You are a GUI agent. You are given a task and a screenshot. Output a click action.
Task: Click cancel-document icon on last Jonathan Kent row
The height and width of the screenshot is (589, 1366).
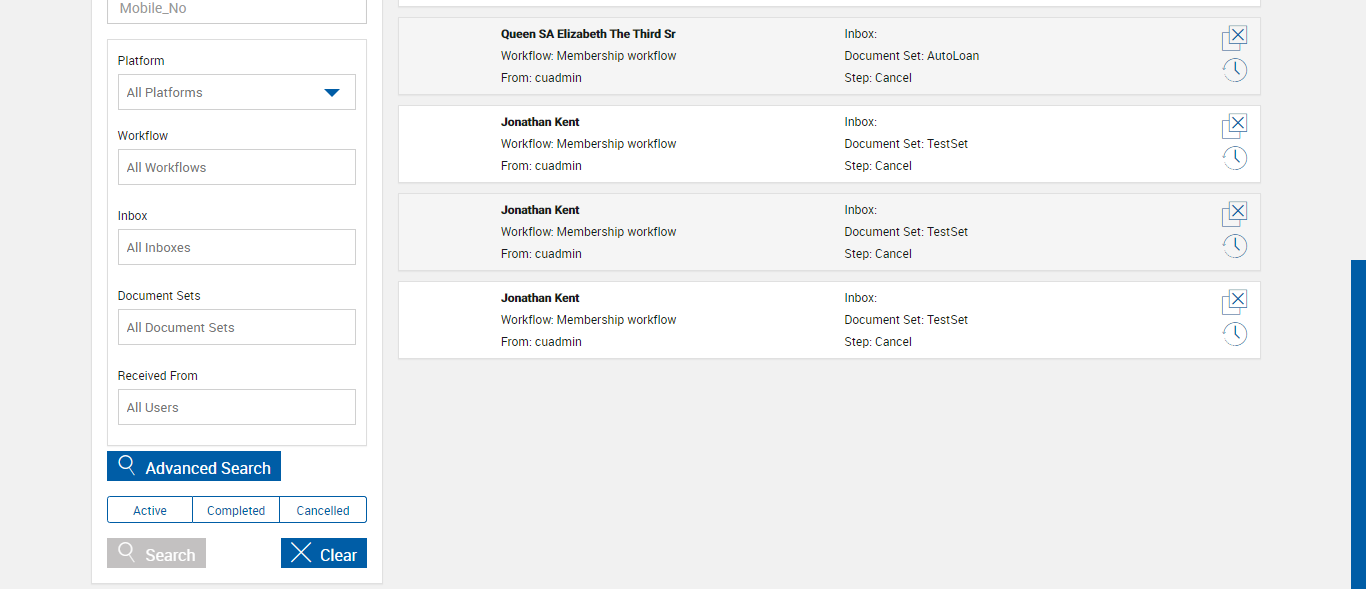(x=1235, y=302)
